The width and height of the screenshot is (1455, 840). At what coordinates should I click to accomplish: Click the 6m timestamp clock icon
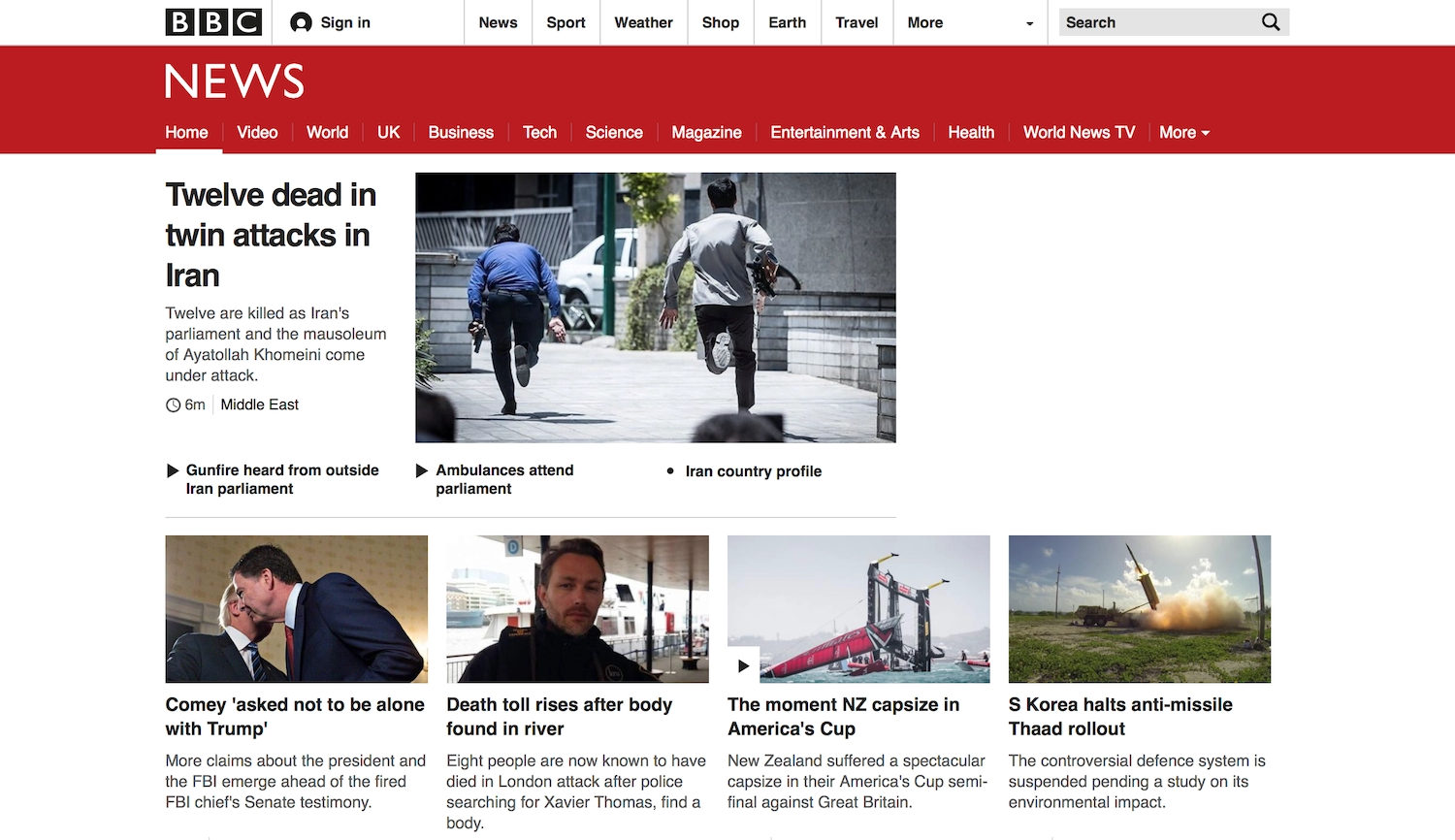coord(172,404)
